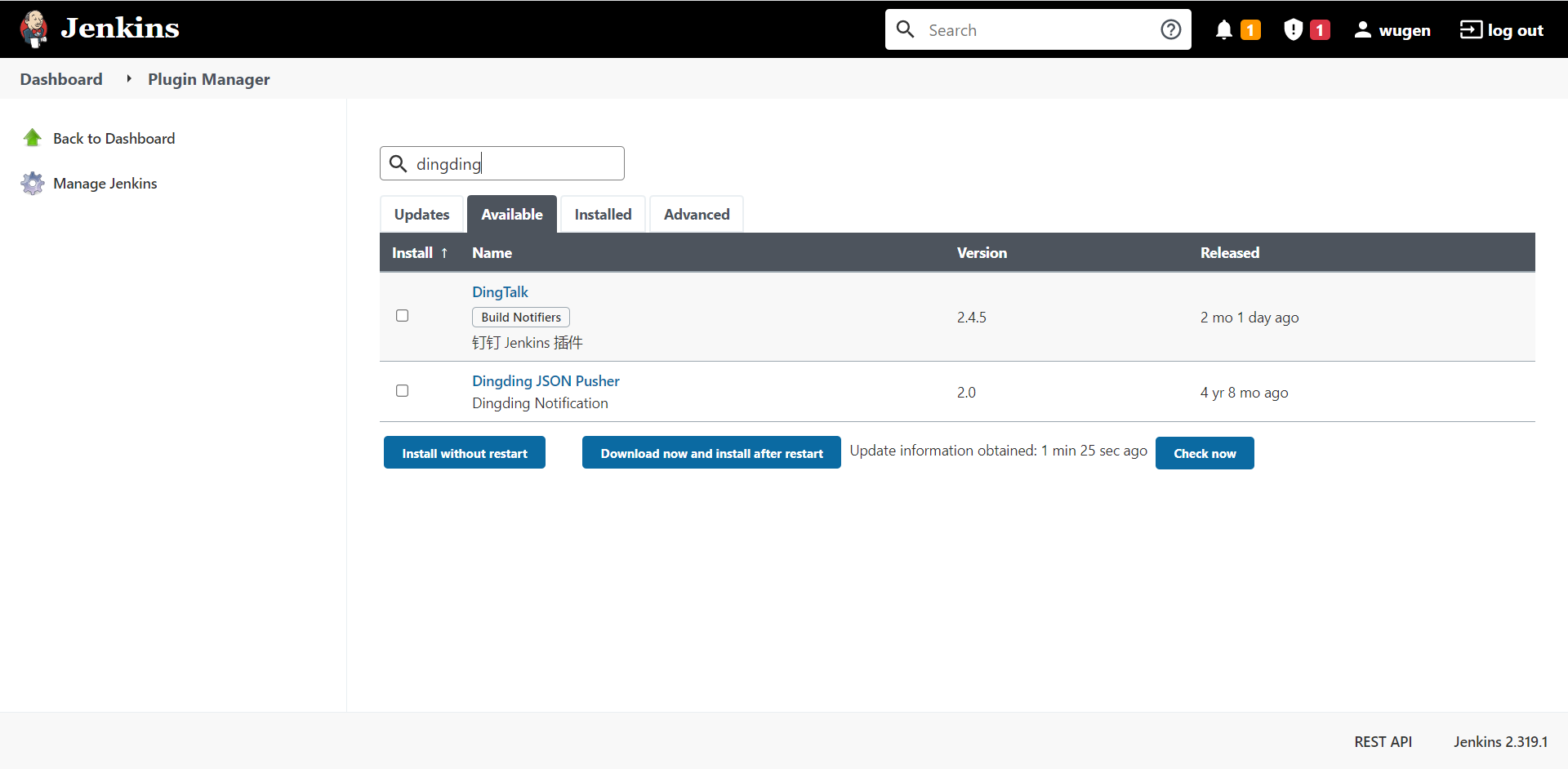Sort by the Name column header
Image resolution: width=1568 pixels, height=769 pixels.
[492, 253]
